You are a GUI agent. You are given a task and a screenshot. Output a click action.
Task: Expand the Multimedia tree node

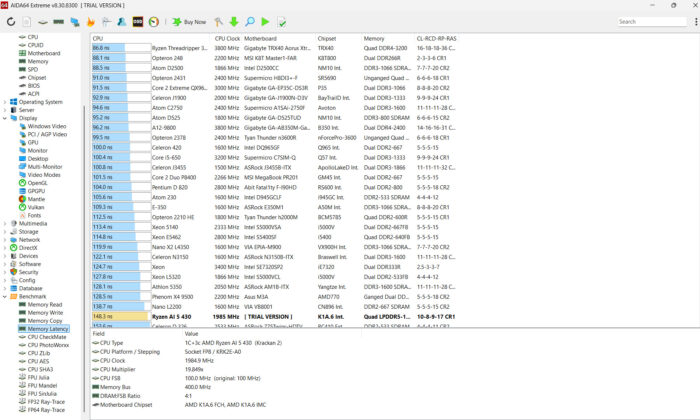[4, 224]
